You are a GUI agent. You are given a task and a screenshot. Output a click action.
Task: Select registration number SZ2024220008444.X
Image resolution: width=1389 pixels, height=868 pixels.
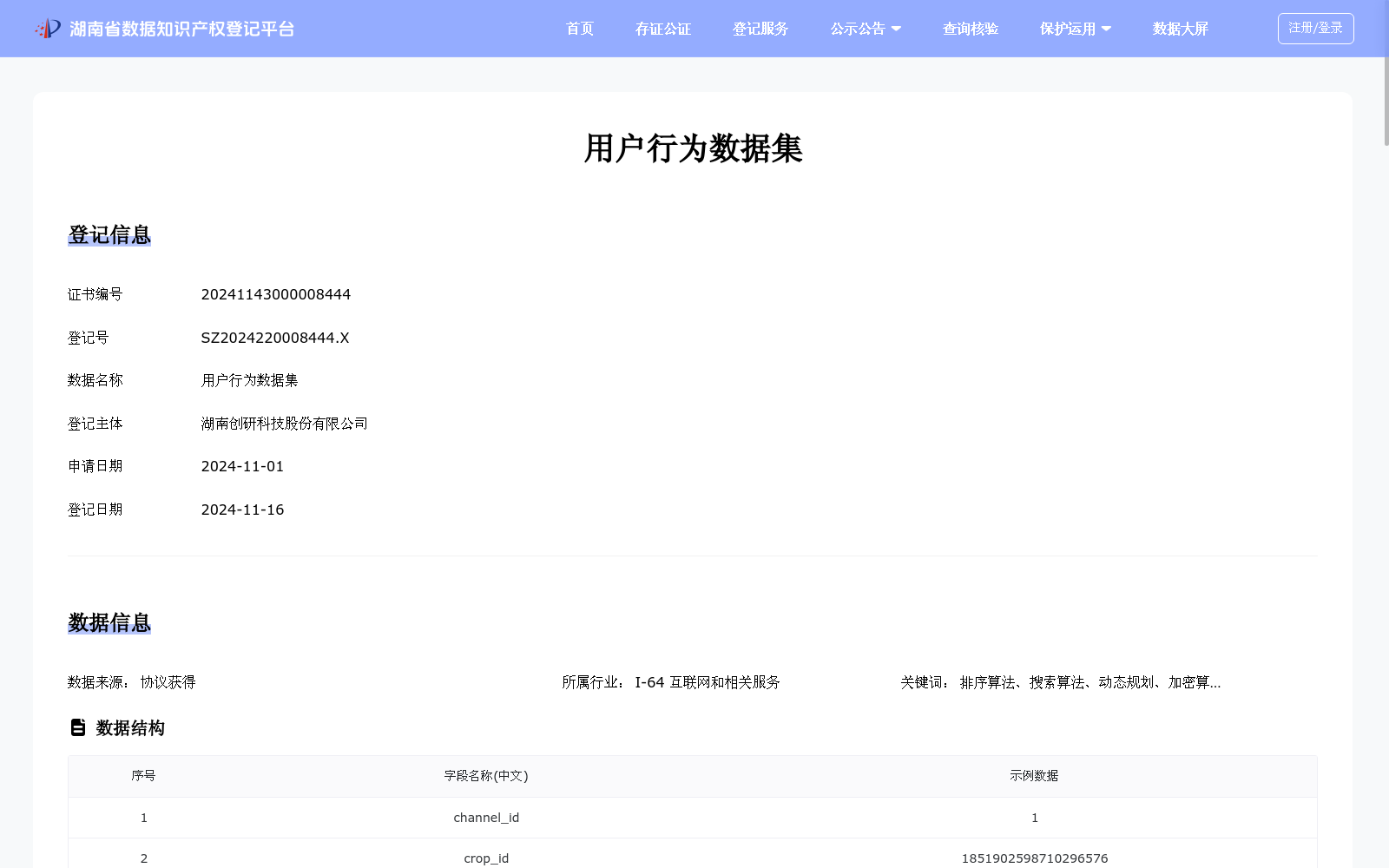[x=275, y=338]
